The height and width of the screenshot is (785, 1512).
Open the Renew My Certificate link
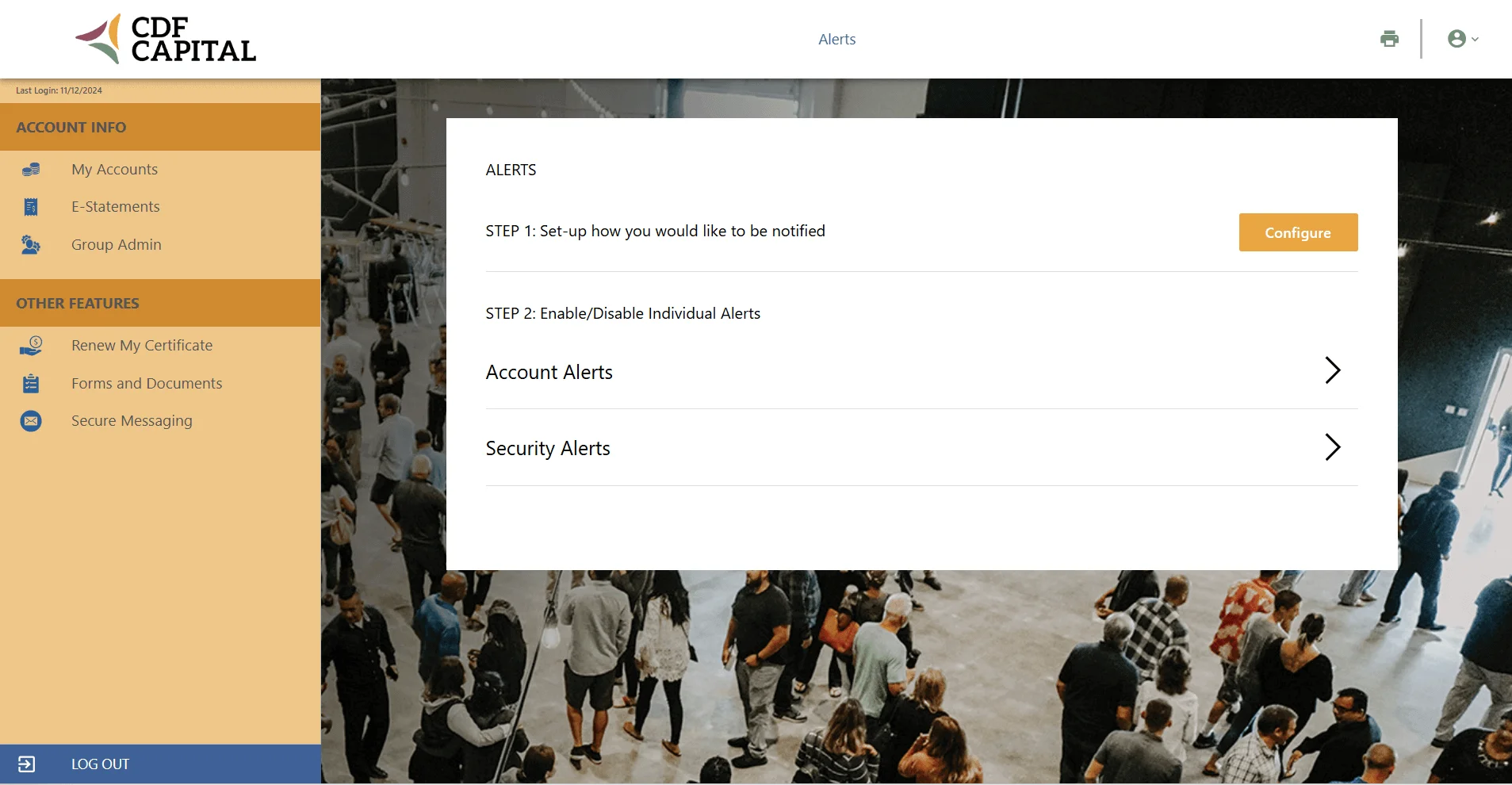pos(142,346)
